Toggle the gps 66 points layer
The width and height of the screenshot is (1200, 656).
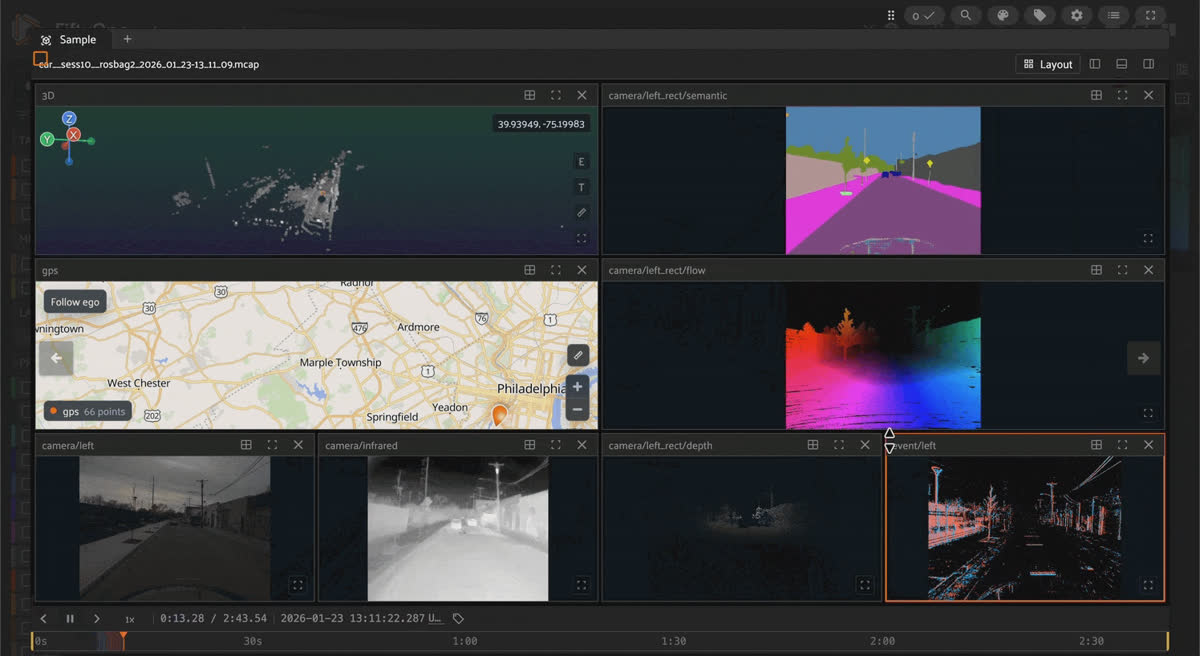(x=88, y=411)
